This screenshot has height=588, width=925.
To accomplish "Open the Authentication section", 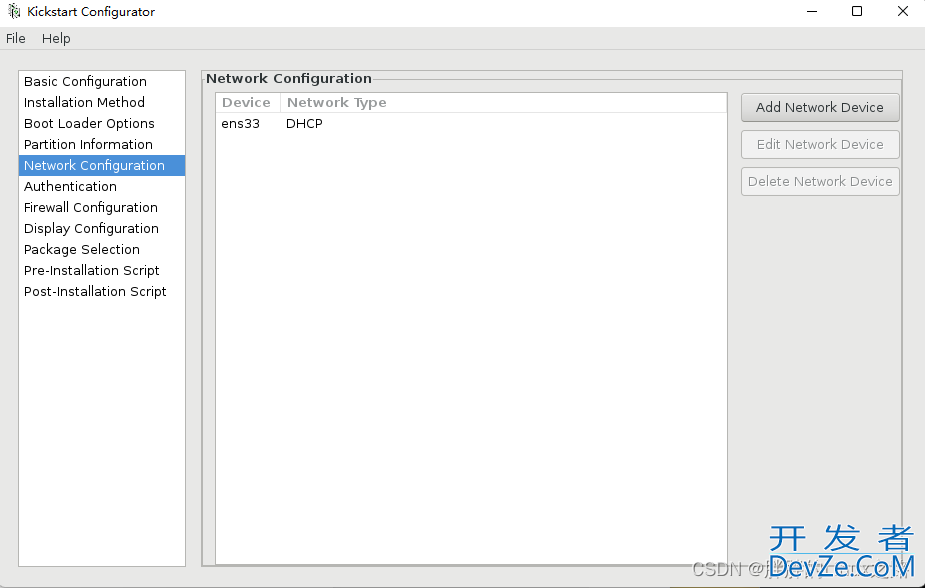I will click(102, 186).
